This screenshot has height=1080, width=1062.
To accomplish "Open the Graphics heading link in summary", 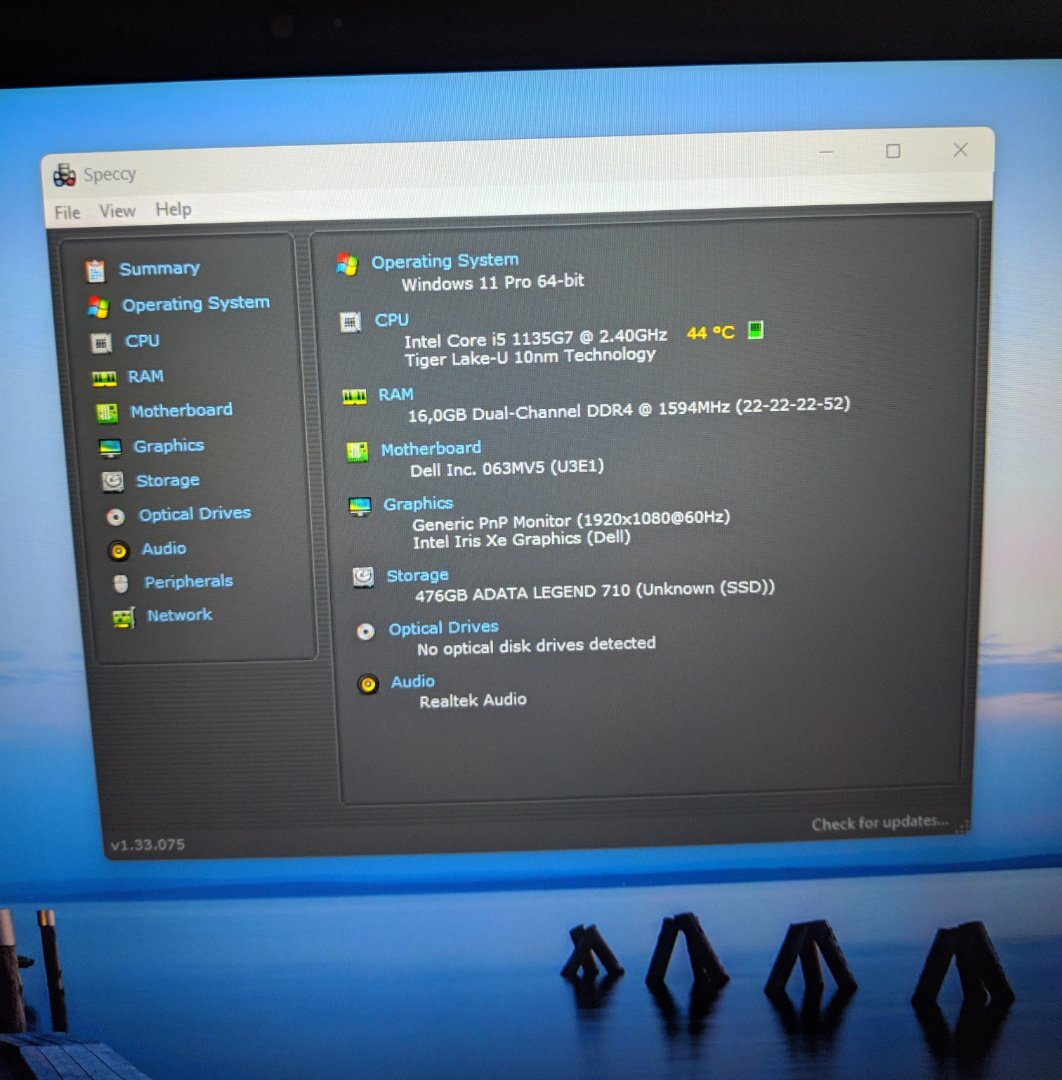I will pyautogui.click(x=418, y=503).
